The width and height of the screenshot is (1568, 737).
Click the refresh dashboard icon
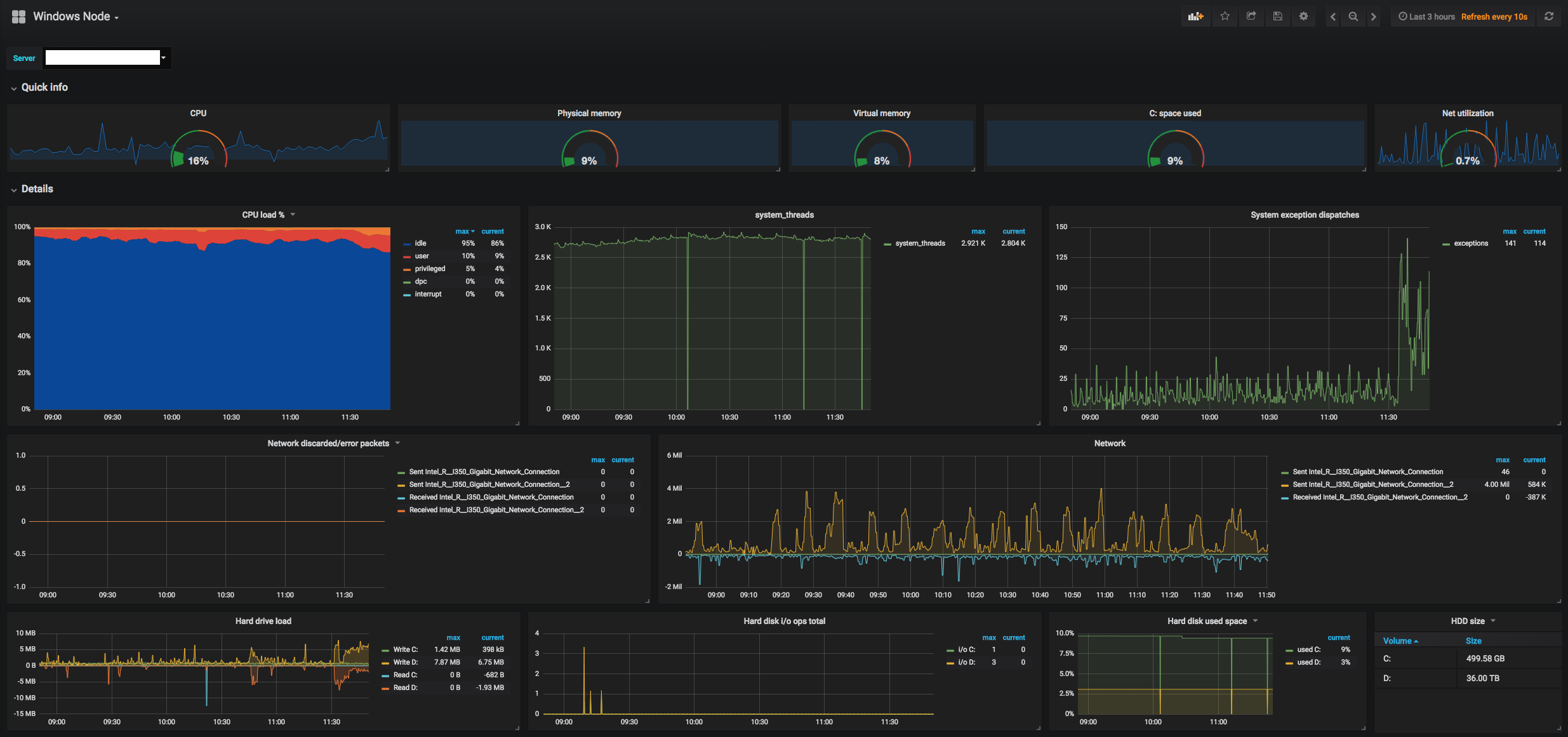1549,17
